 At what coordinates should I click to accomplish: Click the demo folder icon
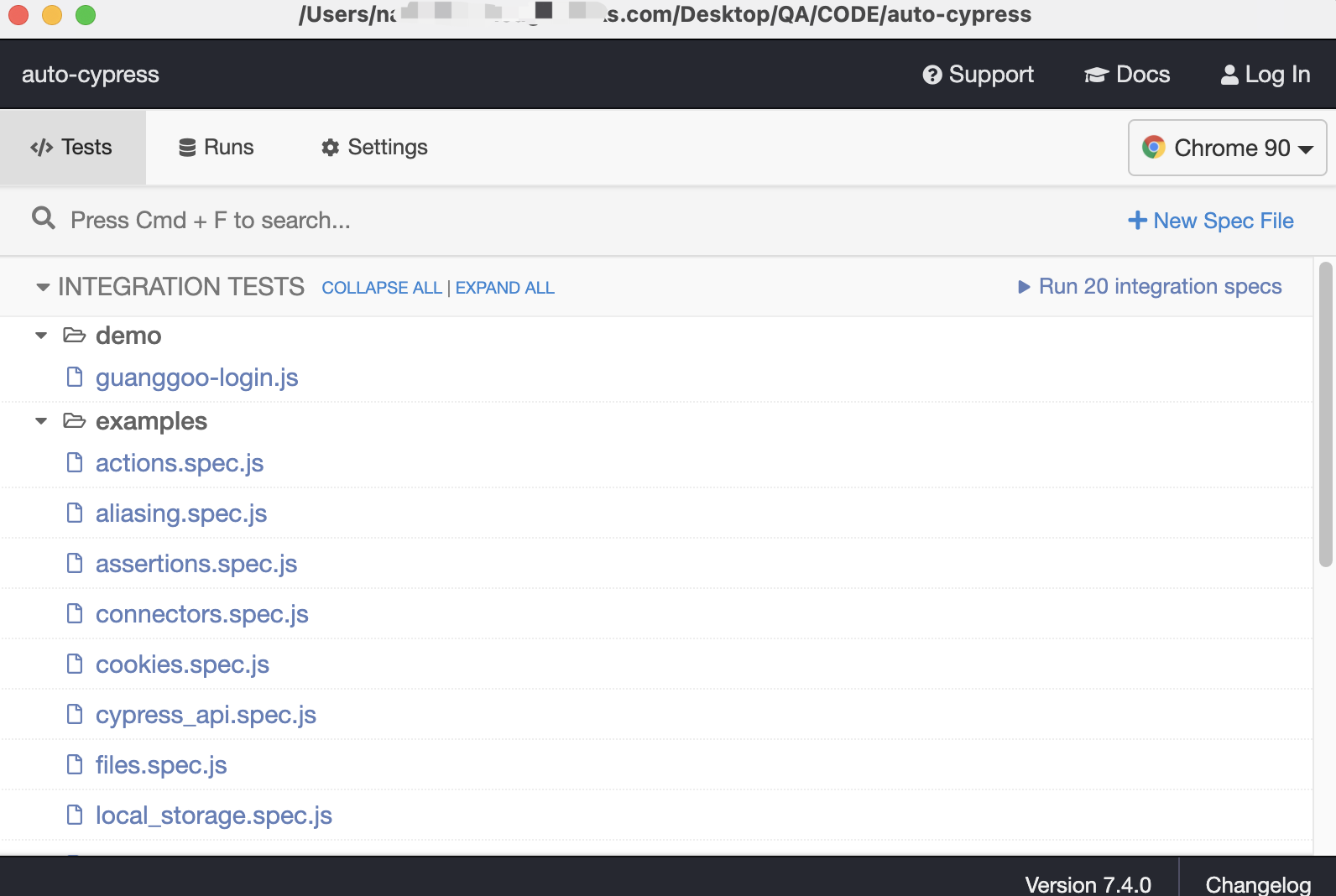pyautogui.click(x=75, y=336)
